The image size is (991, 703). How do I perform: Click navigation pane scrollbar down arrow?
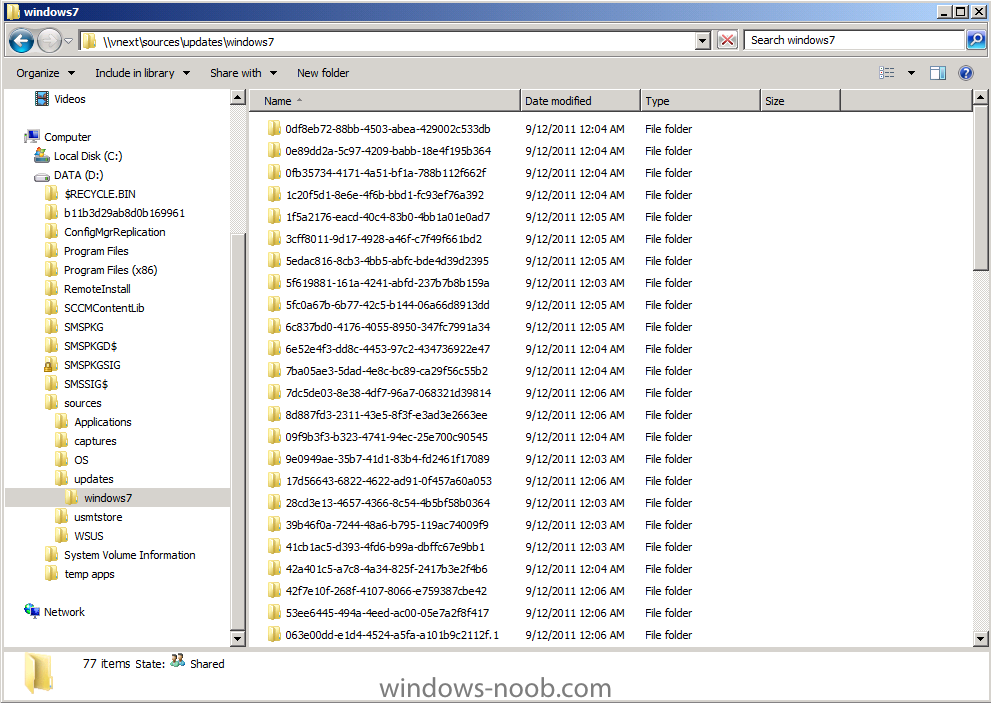[237, 639]
